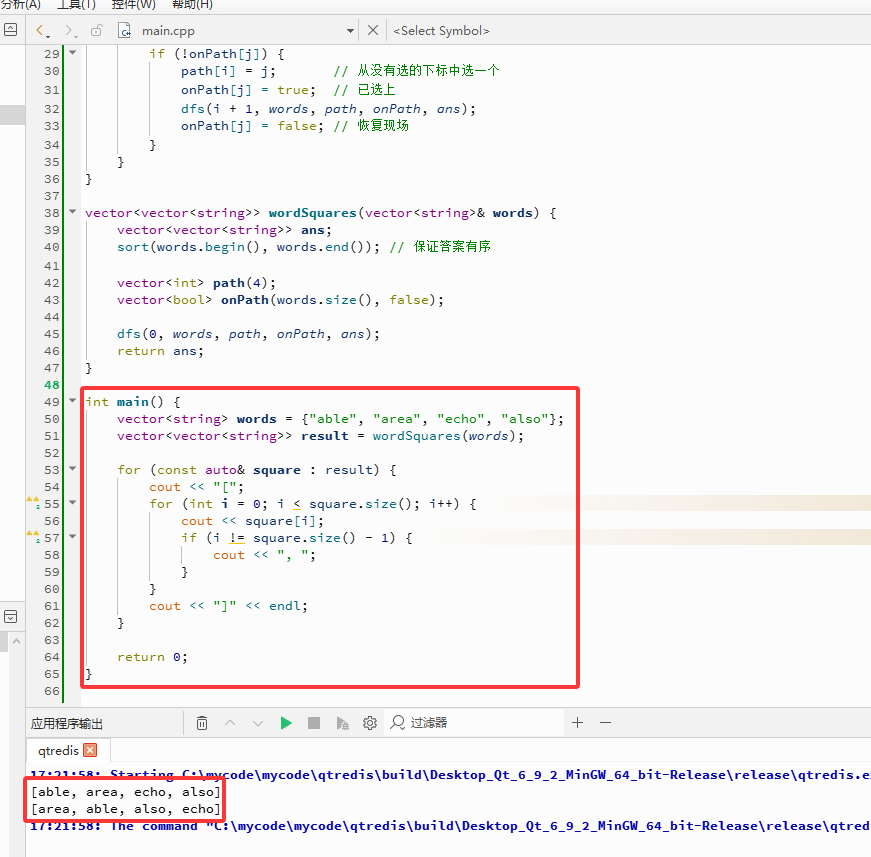This screenshot has width=871, height=857.
Task: Click the comment 恢复现场 on line 33
Action: (383, 126)
